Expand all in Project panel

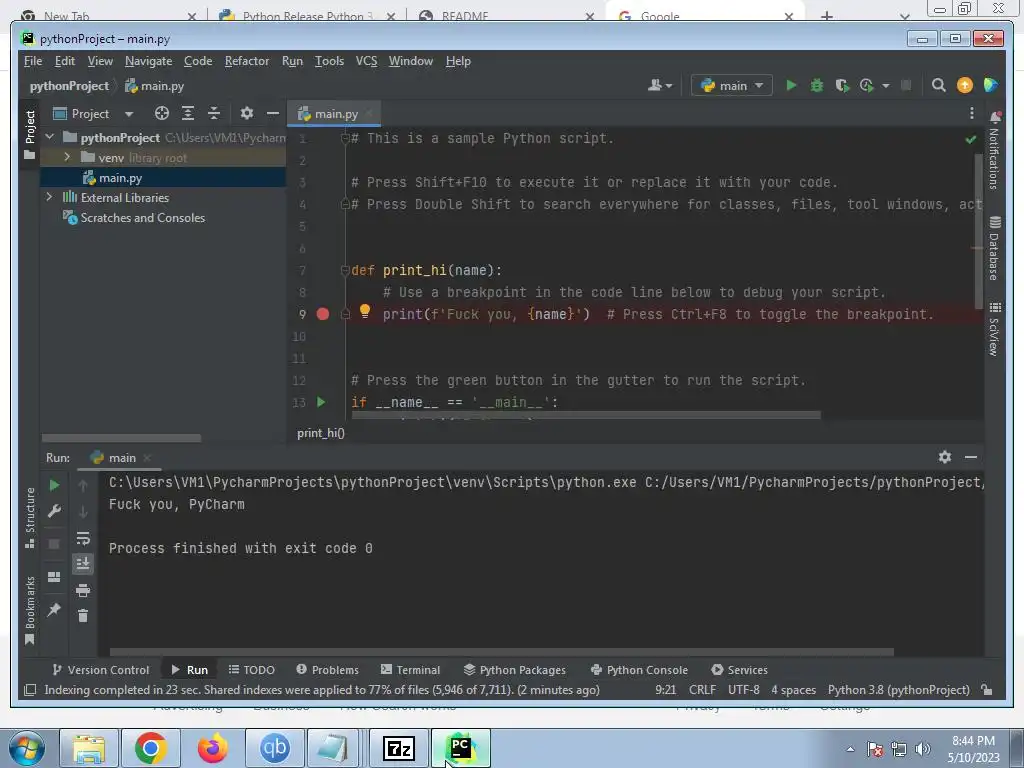[x=188, y=114]
